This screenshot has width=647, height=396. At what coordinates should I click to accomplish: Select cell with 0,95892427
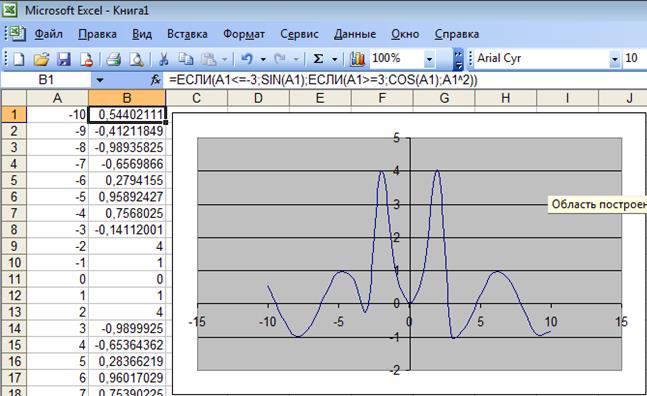[x=127, y=197]
